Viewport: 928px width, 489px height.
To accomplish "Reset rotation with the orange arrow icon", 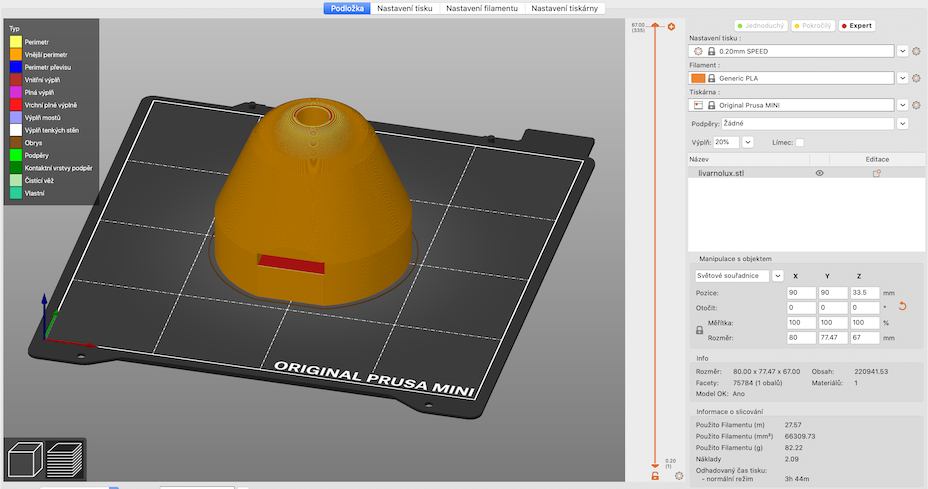I will click(x=903, y=306).
